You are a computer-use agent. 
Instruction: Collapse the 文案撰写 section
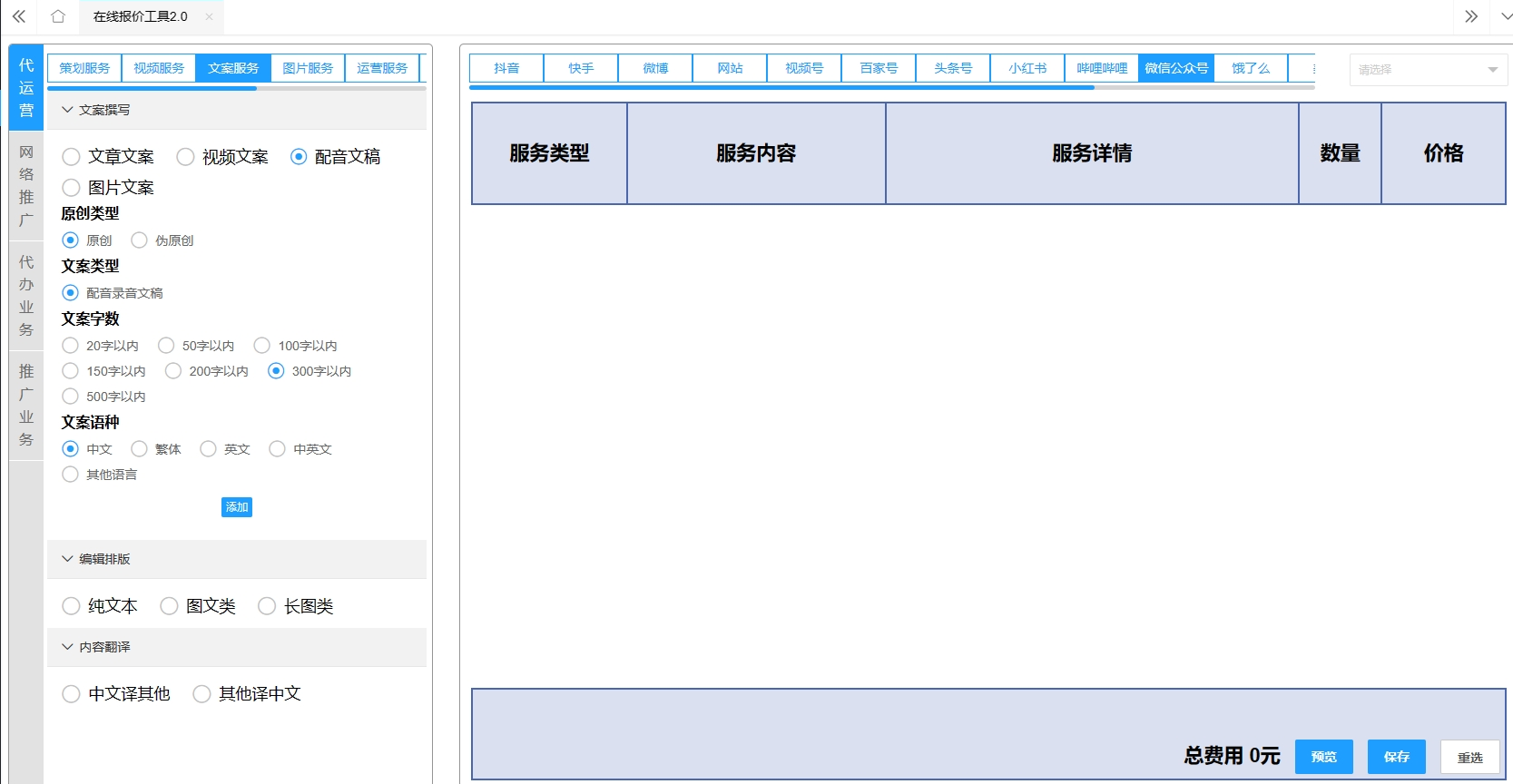point(67,110)
